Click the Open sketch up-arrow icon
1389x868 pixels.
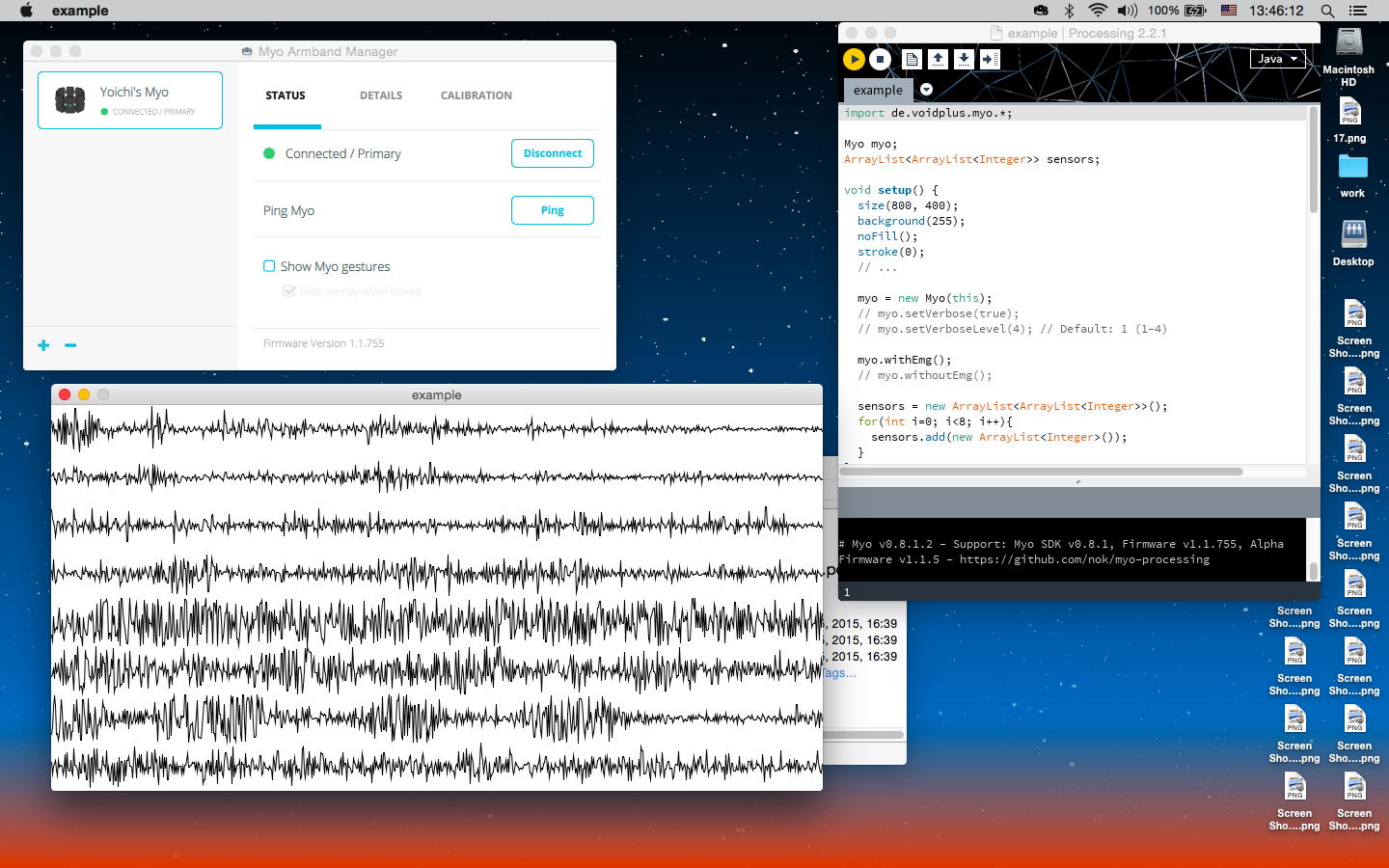938,59
